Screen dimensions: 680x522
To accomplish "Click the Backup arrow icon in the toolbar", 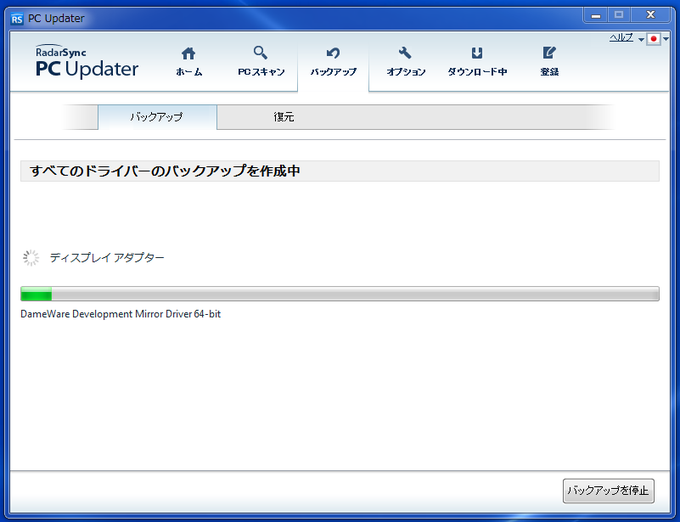I will [x=333, y=53].
